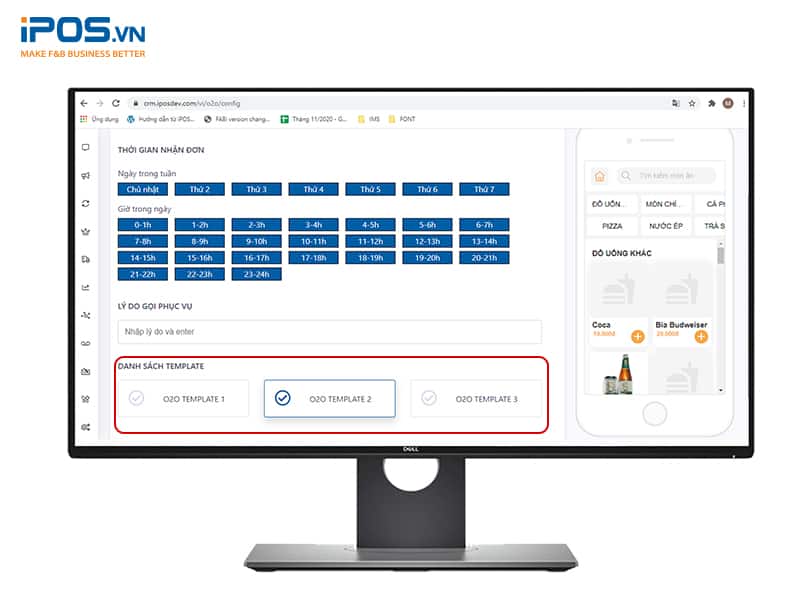
Task: Click the browser reload icon
Action: coord(116,103)
